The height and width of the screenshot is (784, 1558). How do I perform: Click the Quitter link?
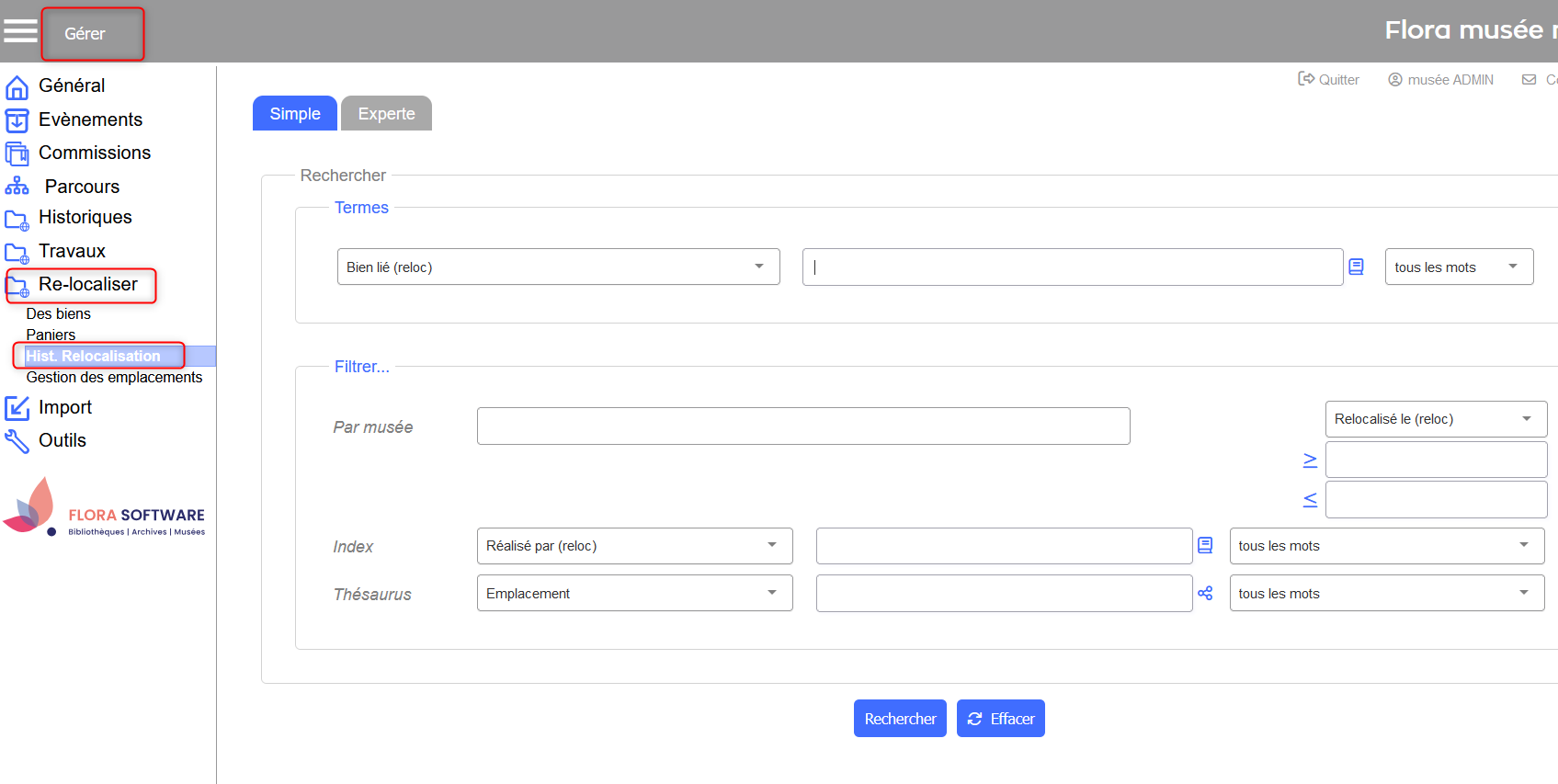pos(1328,80)
